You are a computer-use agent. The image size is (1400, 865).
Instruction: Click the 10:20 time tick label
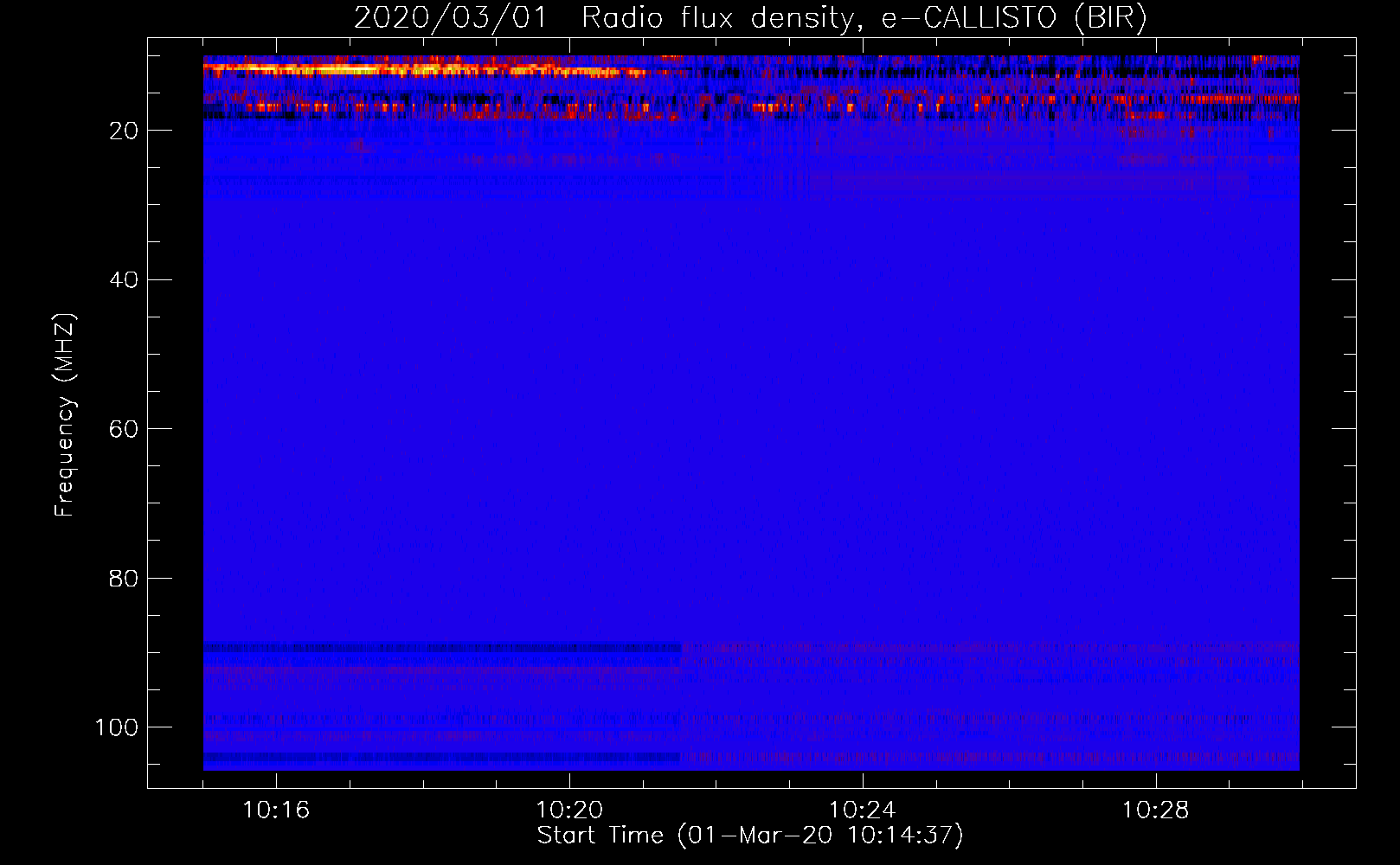point(569,811)
